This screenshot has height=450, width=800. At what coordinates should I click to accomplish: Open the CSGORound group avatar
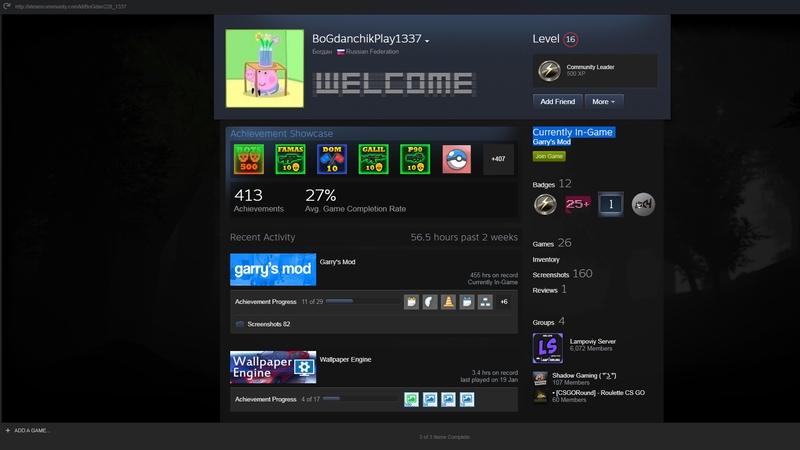540,396
